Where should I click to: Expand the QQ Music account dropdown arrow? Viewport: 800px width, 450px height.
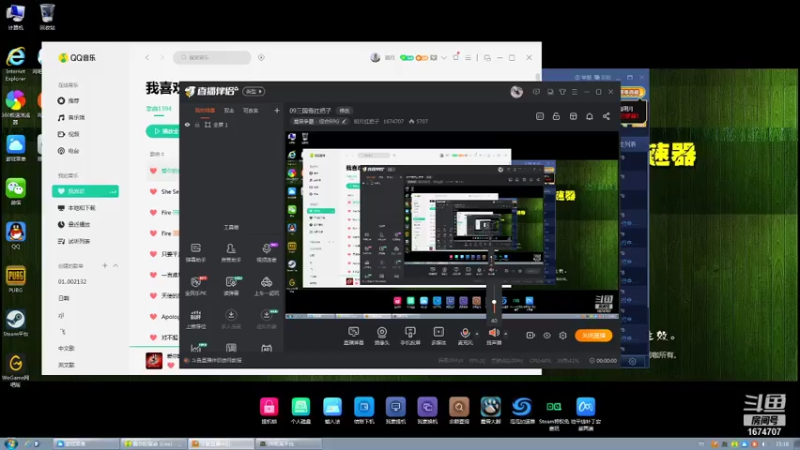[444, 58]
